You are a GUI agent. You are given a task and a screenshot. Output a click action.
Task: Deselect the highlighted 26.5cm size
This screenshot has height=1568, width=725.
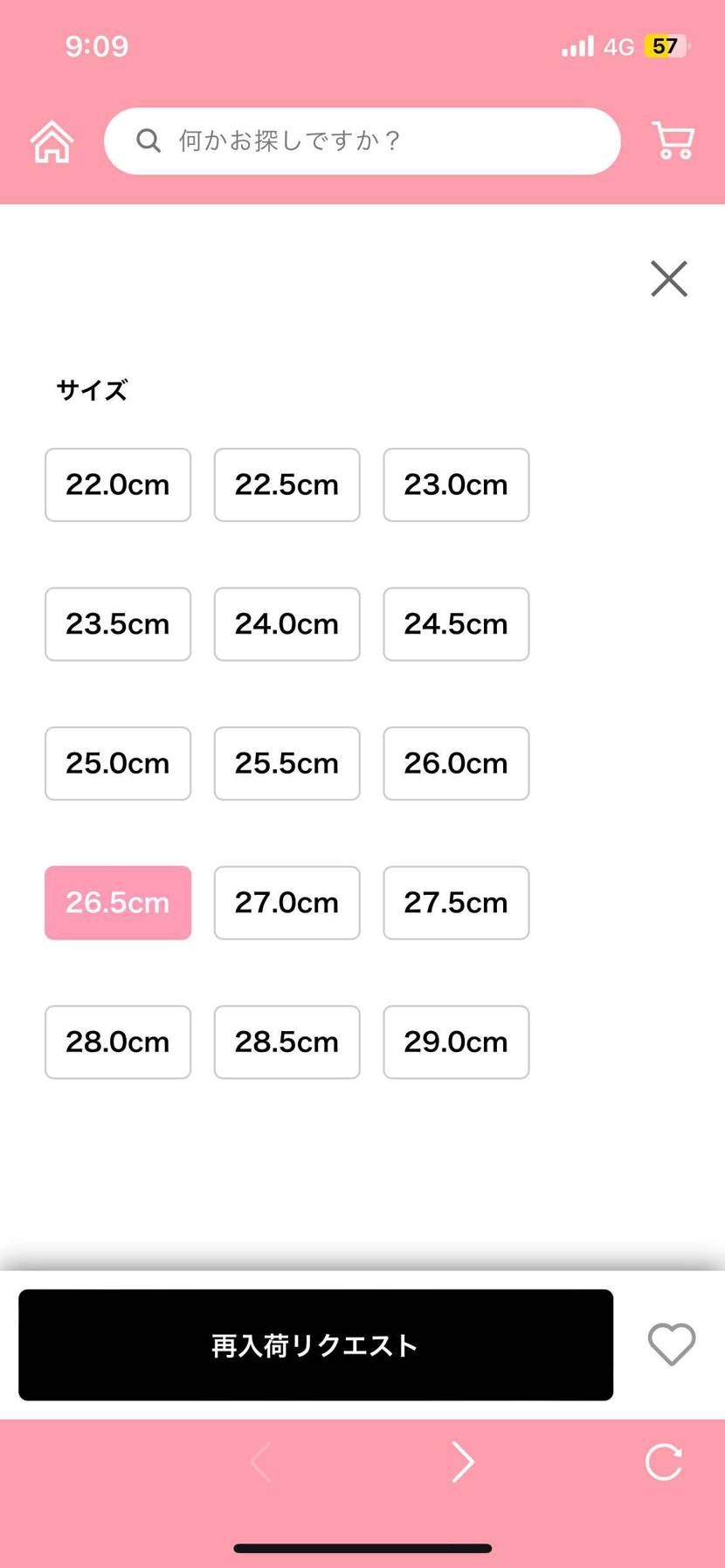coord(118,903)
